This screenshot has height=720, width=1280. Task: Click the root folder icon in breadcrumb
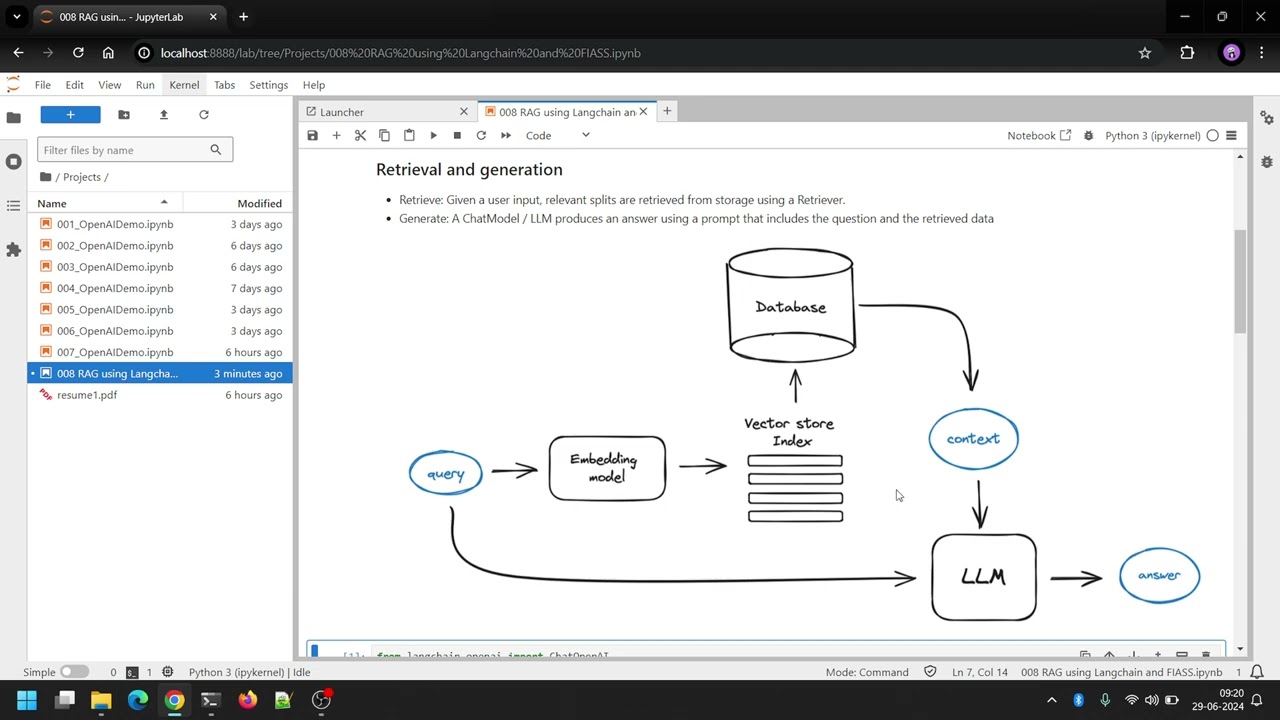coord(45,177)
